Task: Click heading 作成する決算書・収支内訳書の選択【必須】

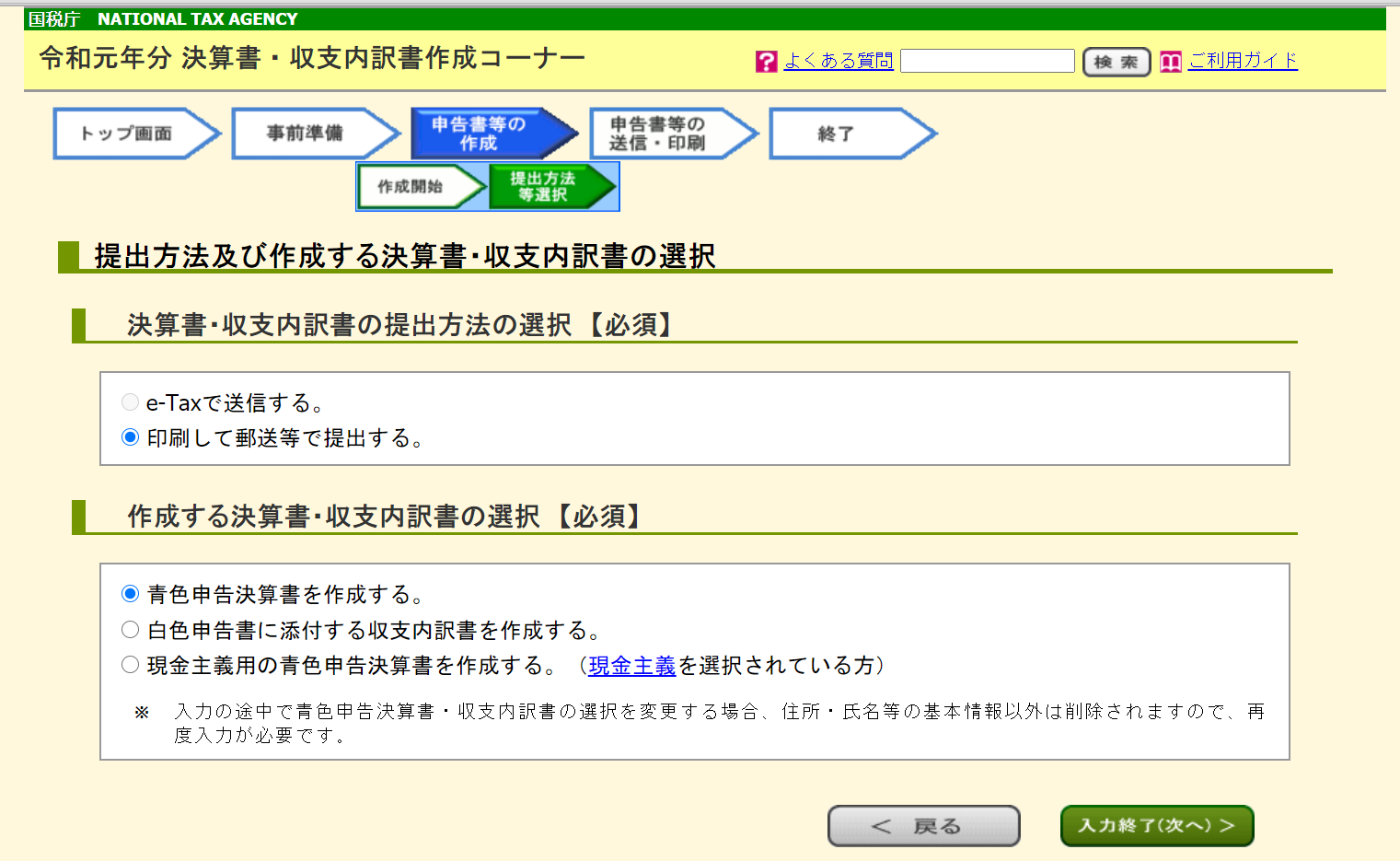Action: [386, 517]
